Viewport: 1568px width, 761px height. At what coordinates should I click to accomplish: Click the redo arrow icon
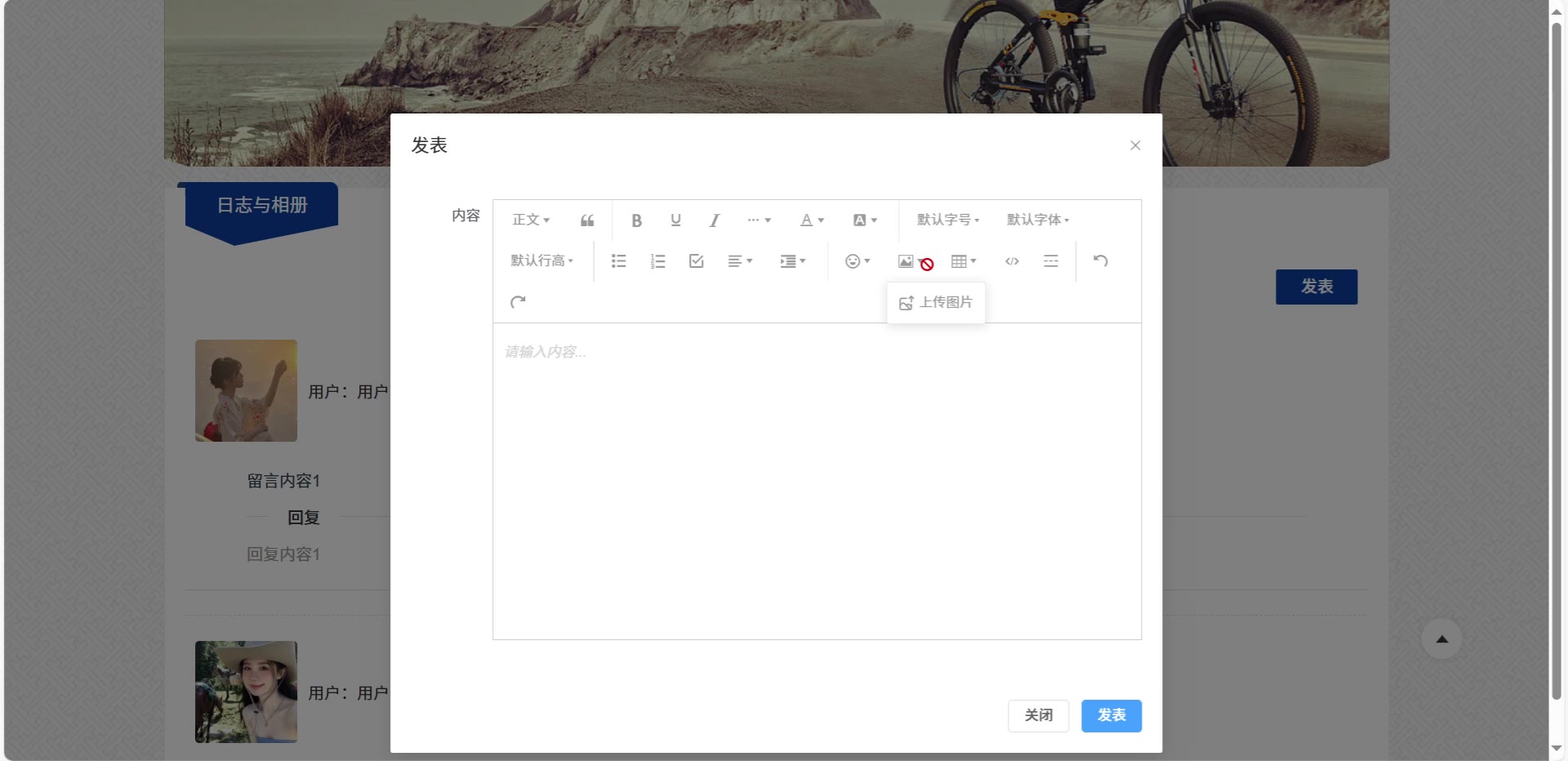point(518,302)
